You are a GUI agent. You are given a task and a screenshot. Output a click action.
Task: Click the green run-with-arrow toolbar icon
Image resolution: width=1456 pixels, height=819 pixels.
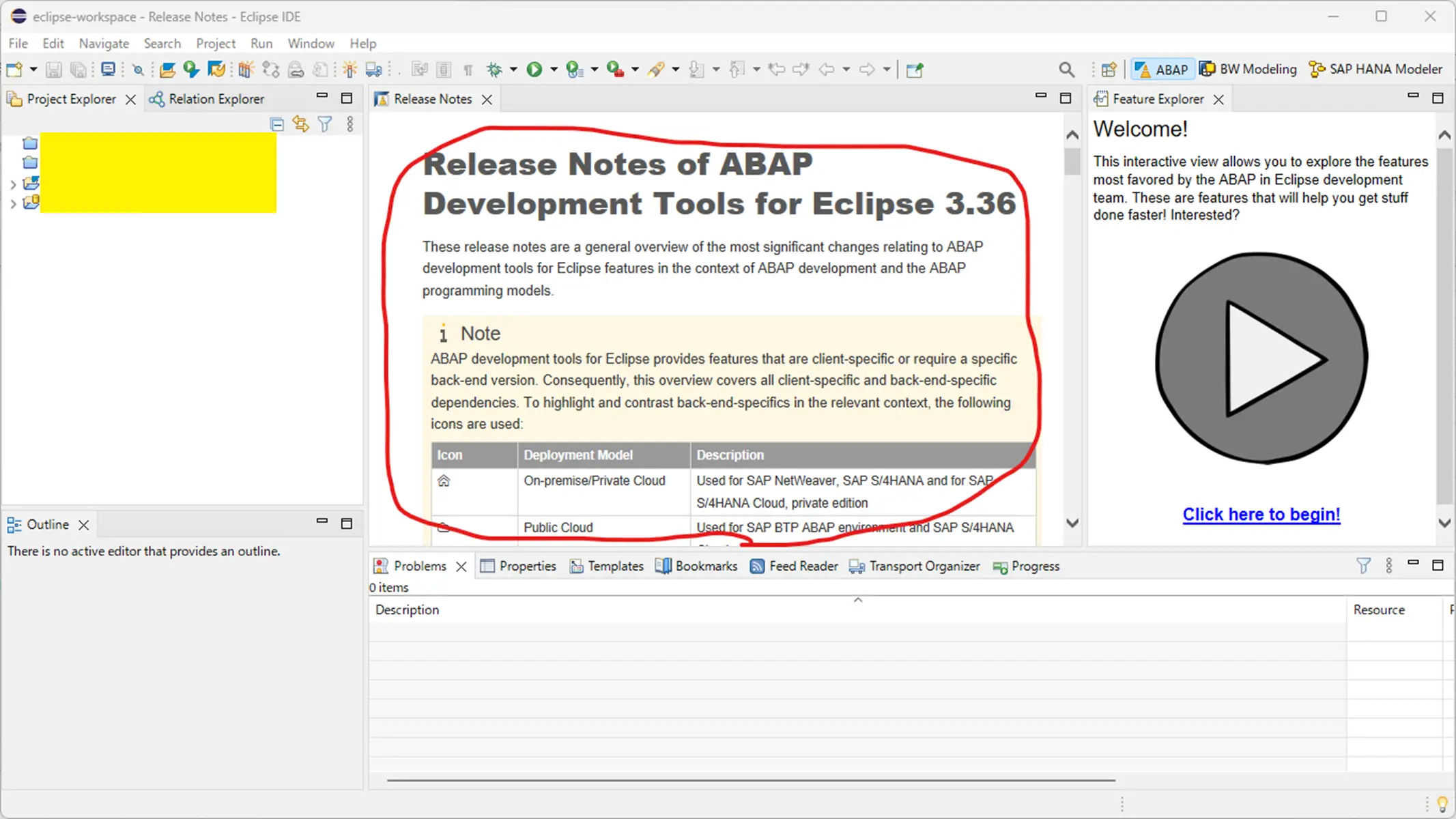point(191,69)
